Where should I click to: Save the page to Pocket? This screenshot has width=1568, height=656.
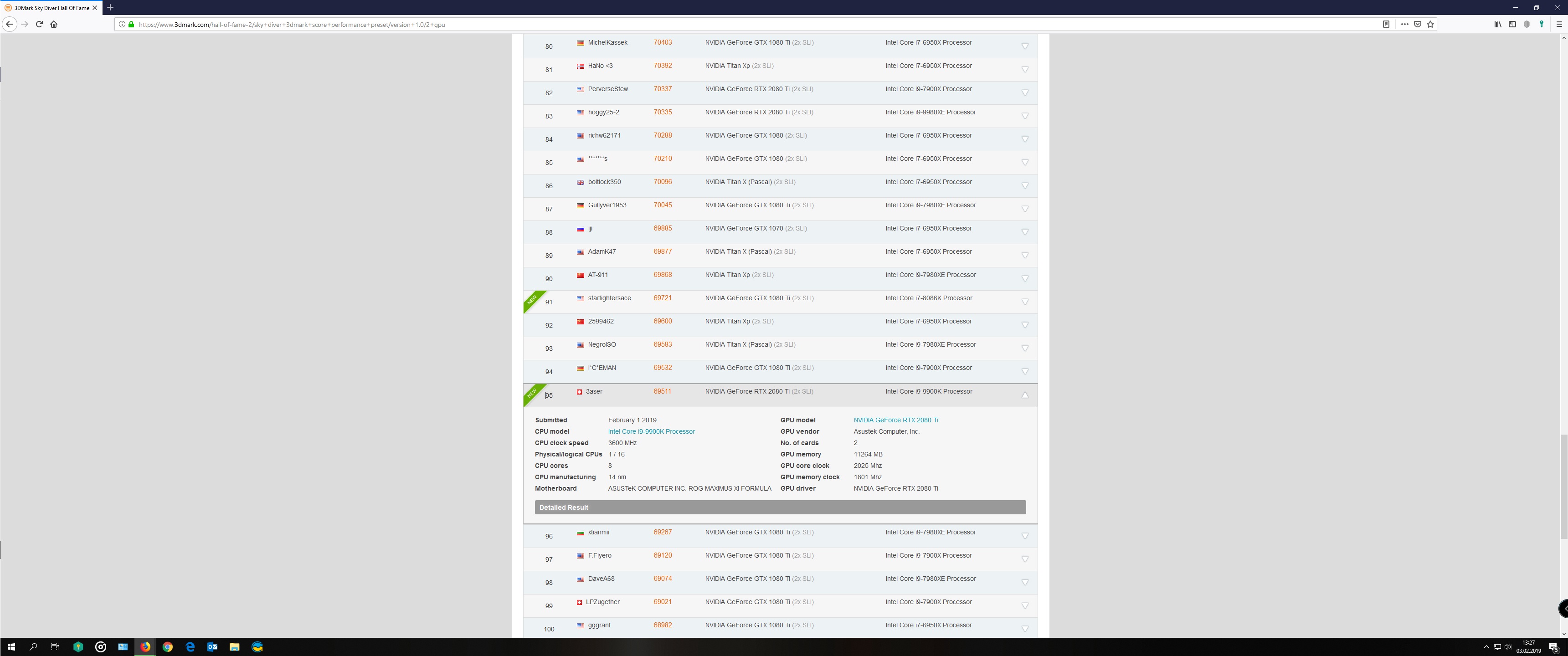pos(1418,24)
